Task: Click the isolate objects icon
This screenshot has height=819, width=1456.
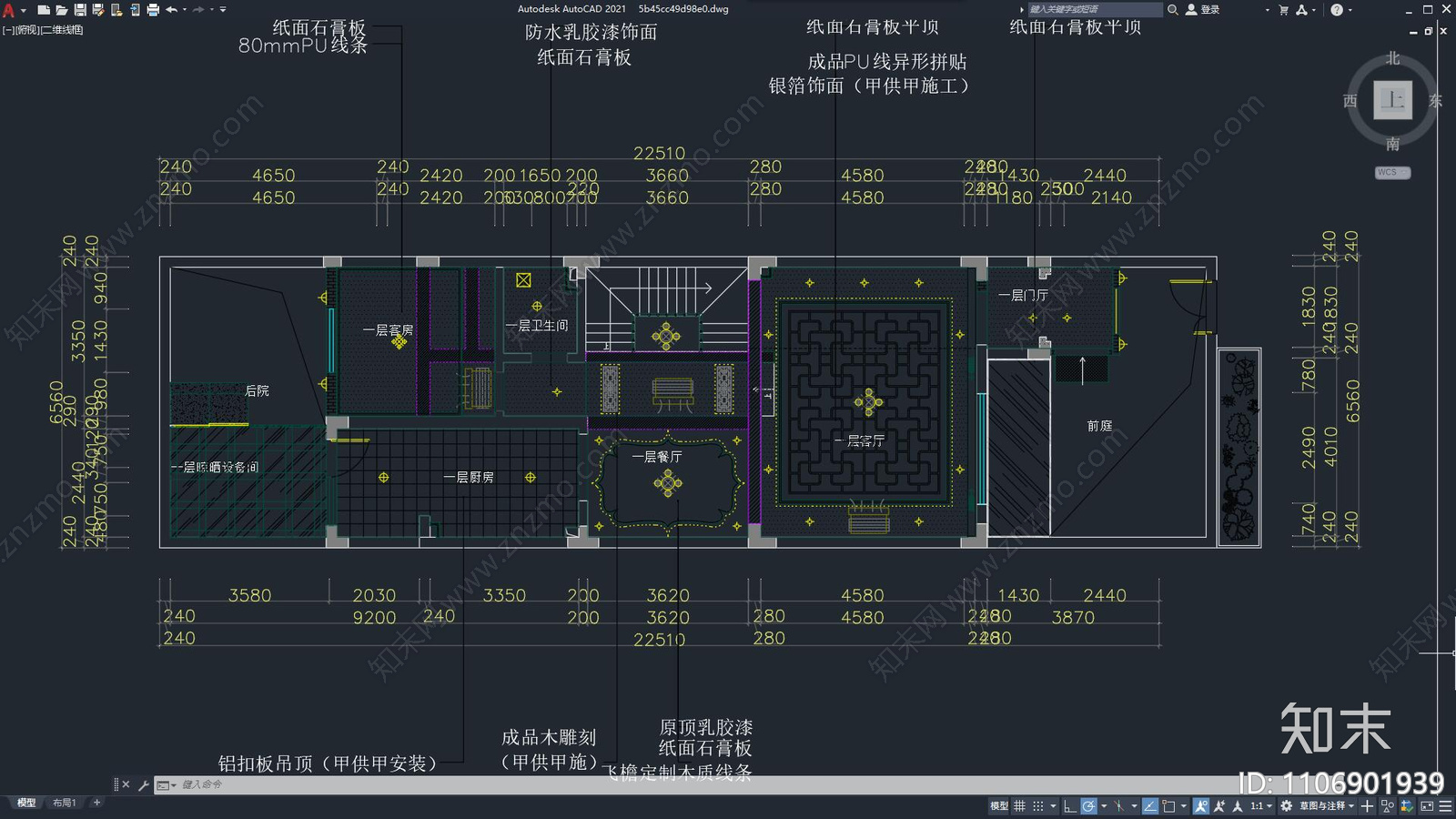Action: (x=1387, y=805)
